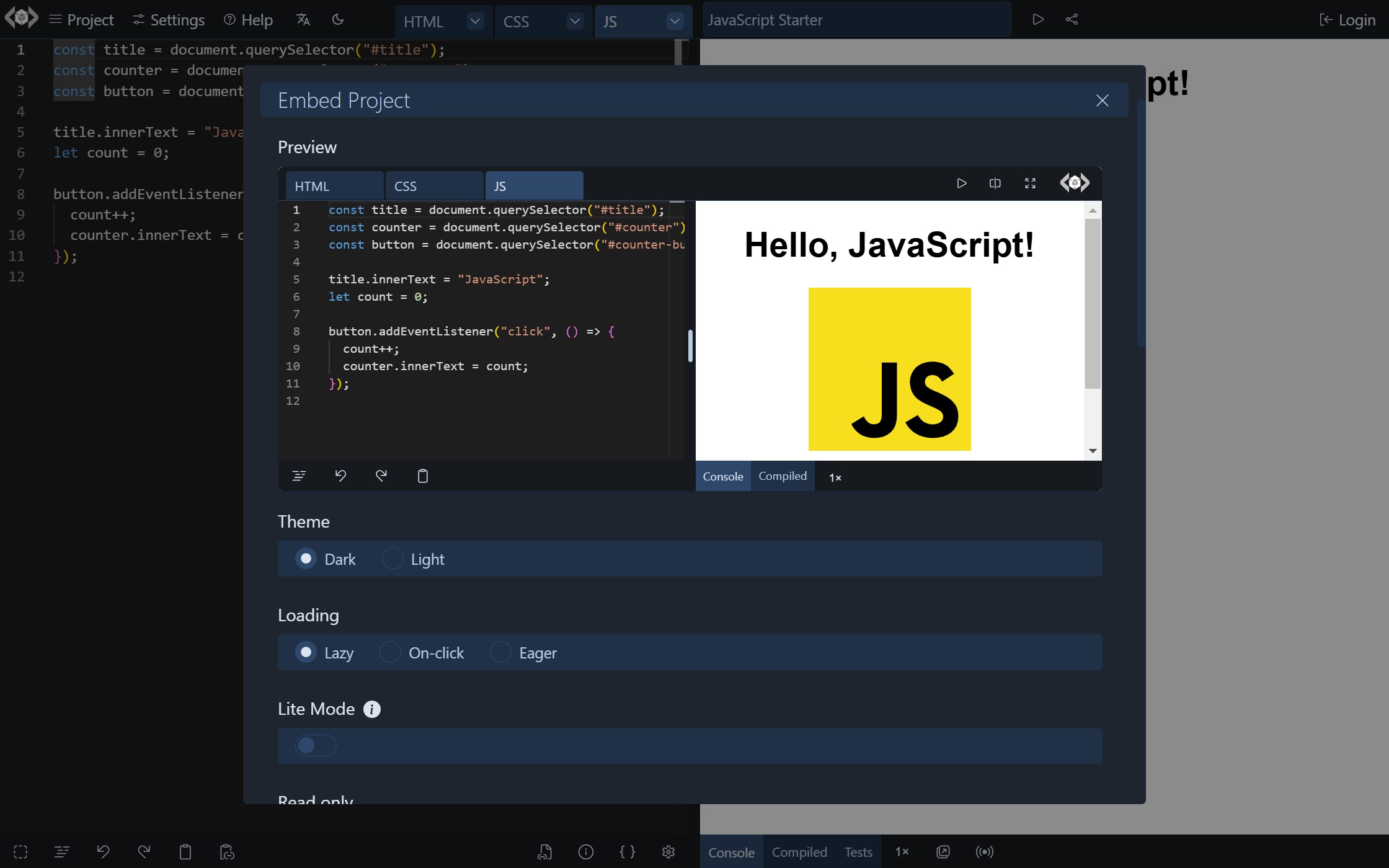The width and height of the screenshot is (1389, 868).
Task: Expand the preview to fullscreen
Action: (x=1030, y=184)
